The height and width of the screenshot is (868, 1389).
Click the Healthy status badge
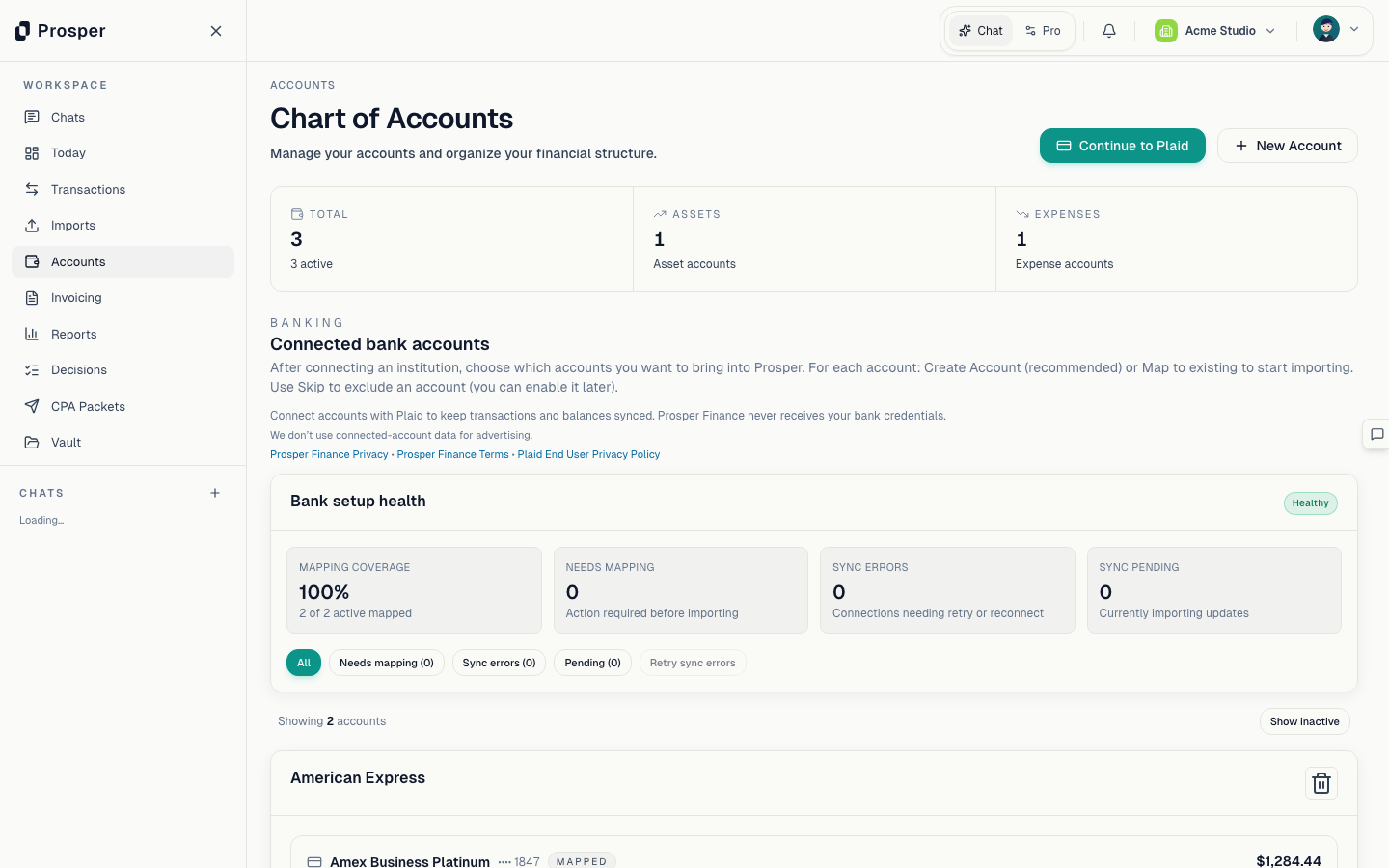click(1310, 502)
